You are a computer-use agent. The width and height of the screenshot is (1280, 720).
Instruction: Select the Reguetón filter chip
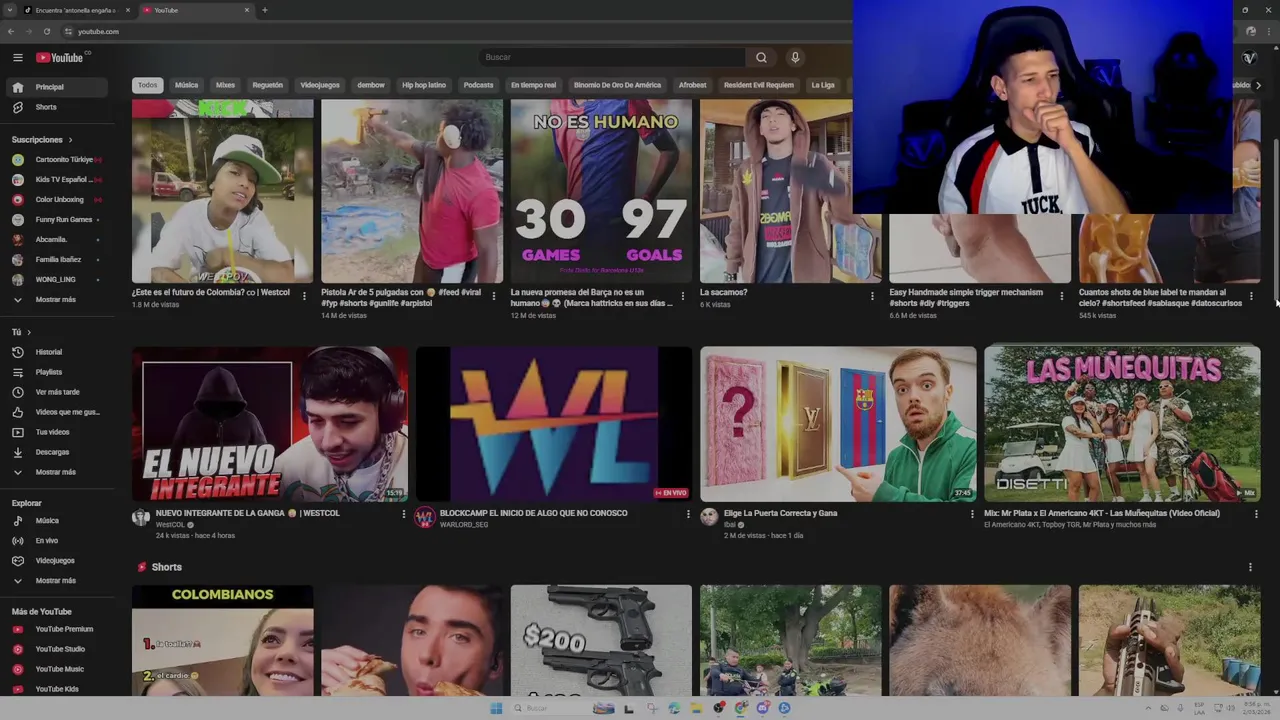268,85
